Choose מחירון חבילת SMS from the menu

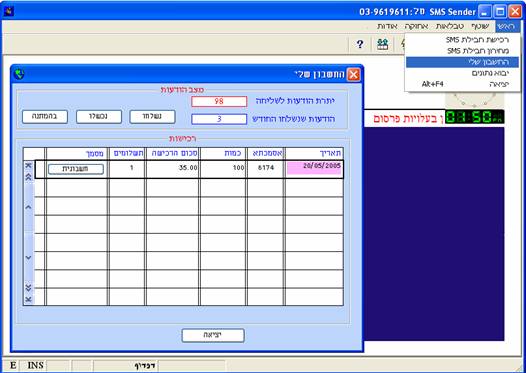tap(463, 51)
